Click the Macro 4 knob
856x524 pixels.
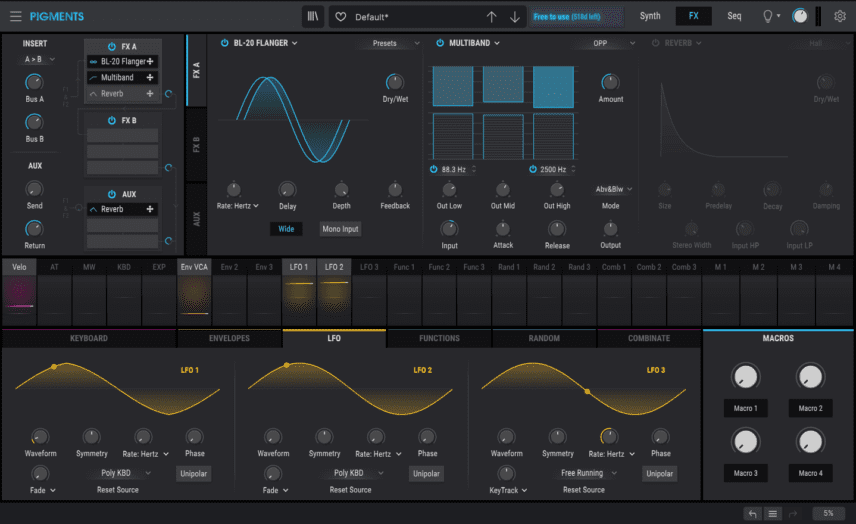point(810,442)
